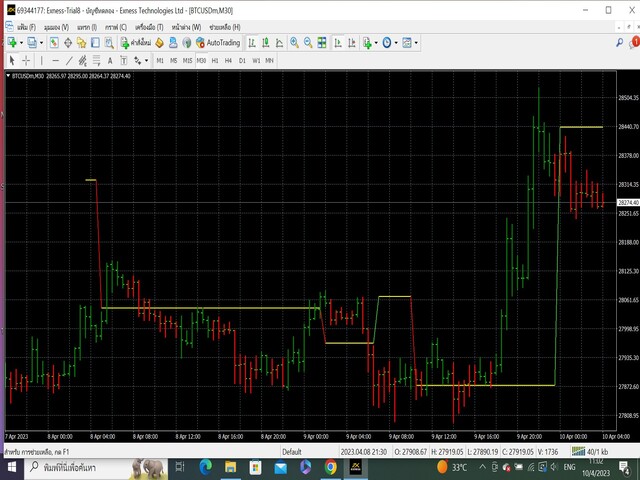This screenshot has height=480, width=640.
Task: Click the tile windows grid icon
Action: point(323,43)
